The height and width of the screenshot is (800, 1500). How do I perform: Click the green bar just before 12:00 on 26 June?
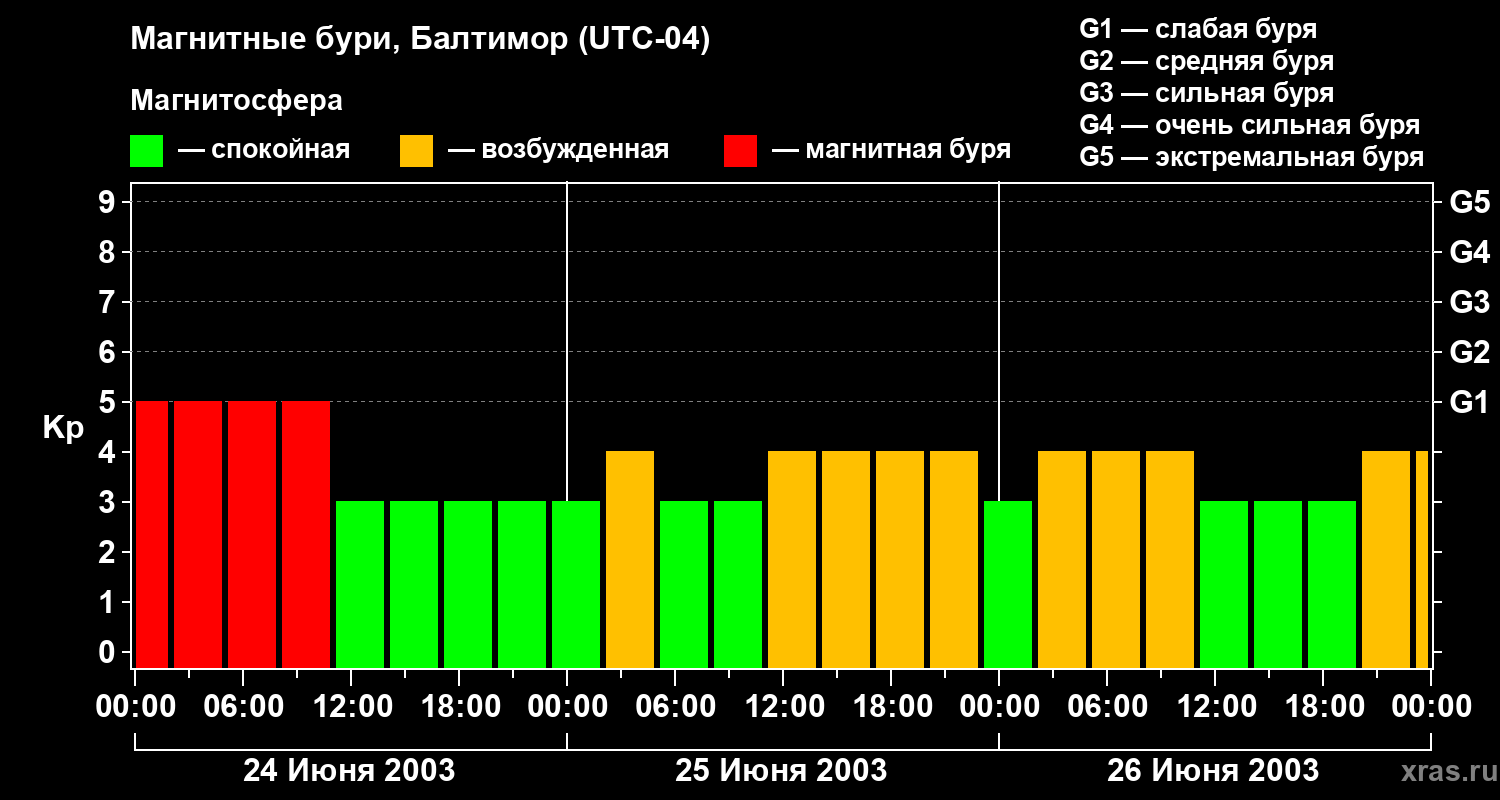click(x=1224, y=584)
